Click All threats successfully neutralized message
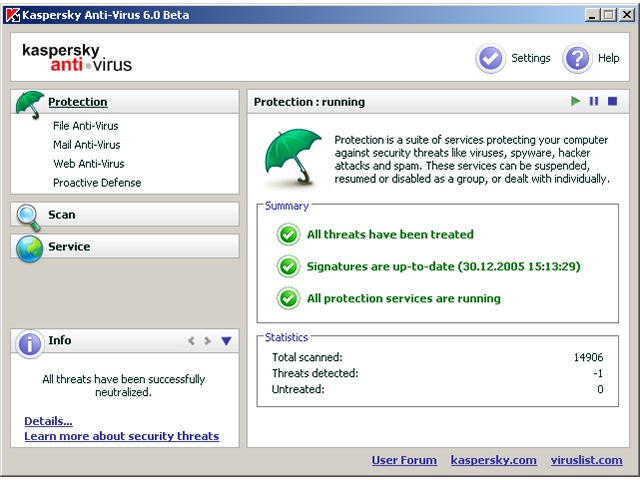Image resolution: width=640 pixels, height=480 pixels. (x=124, y=385)
